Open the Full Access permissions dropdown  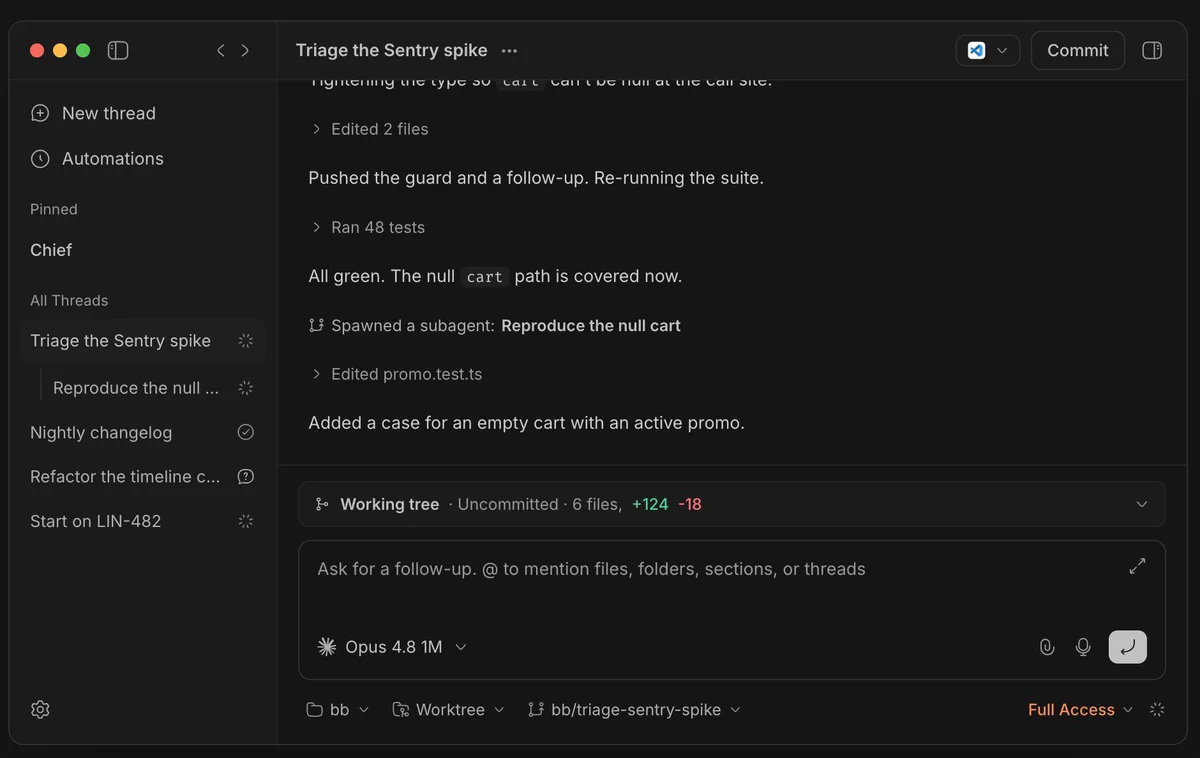pyautogui.click(x=1080, y=709)
